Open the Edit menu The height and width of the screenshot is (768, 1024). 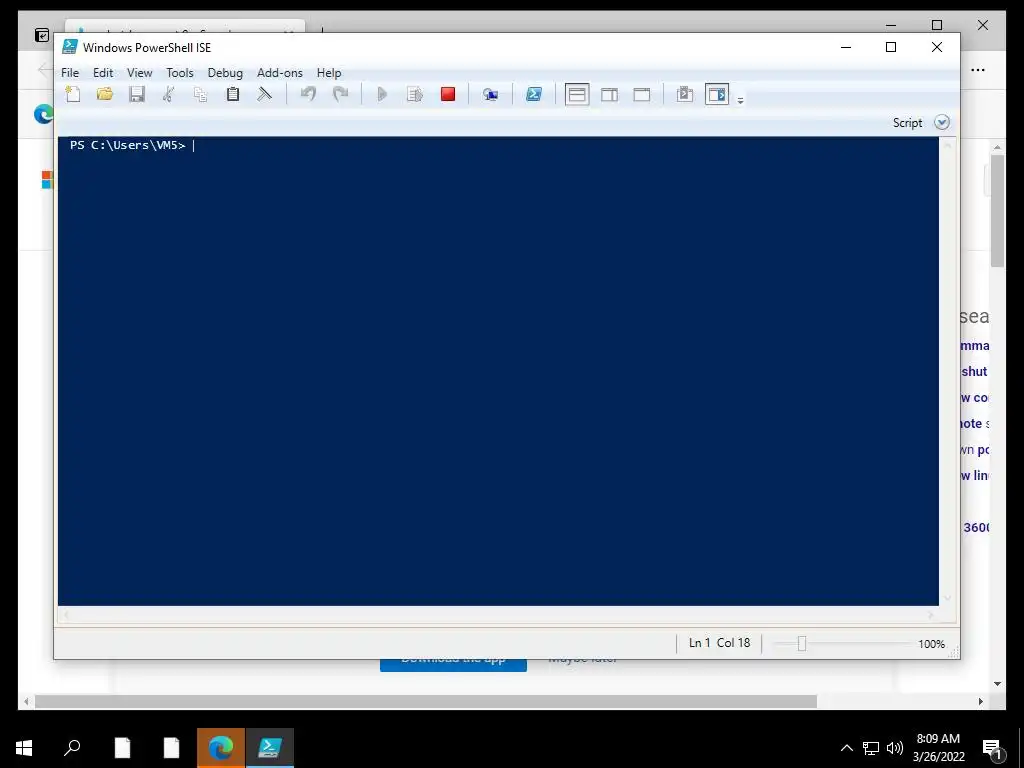click(103, 72)
